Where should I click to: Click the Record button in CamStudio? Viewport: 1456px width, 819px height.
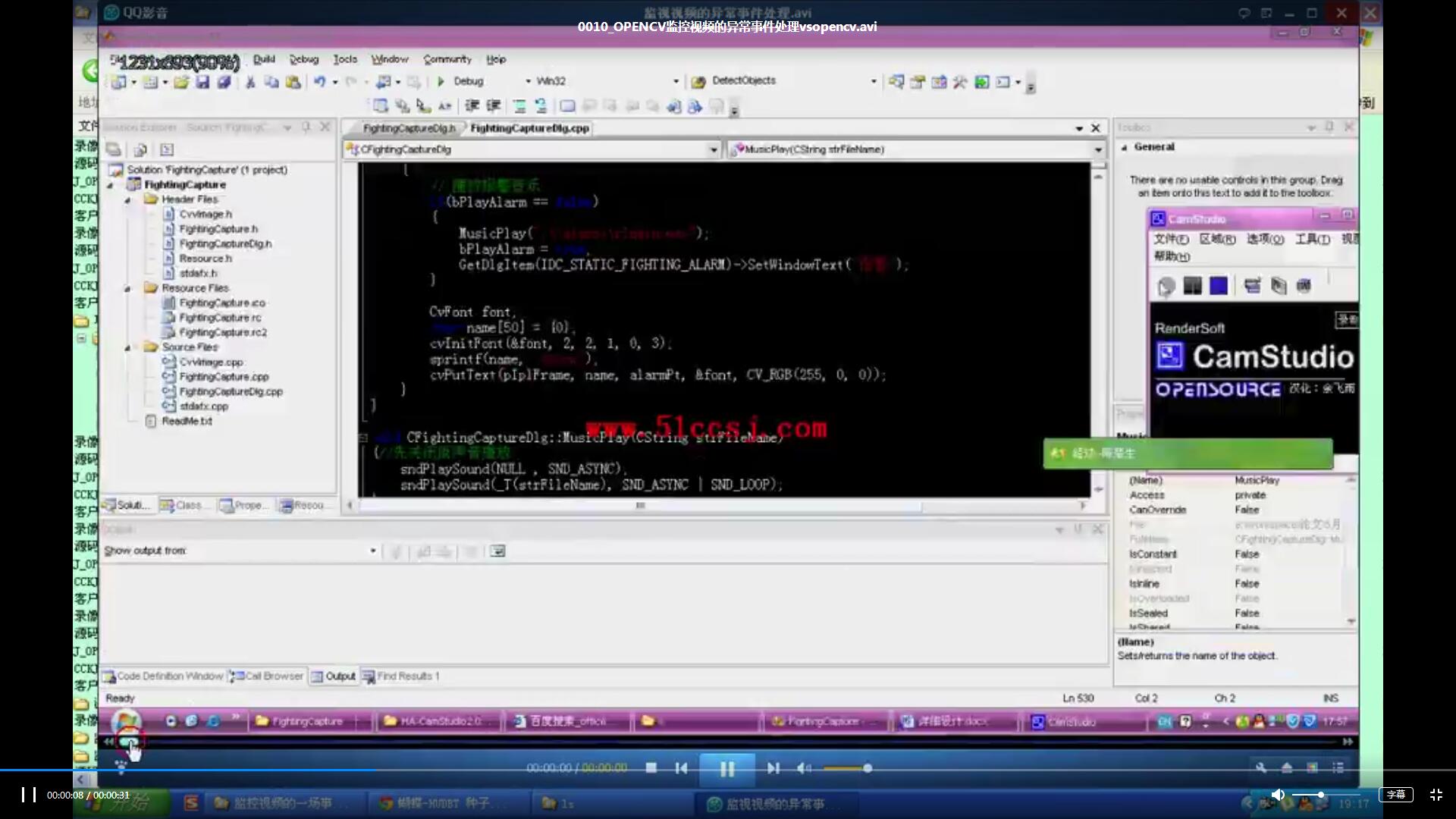[x=1166, y=286]
